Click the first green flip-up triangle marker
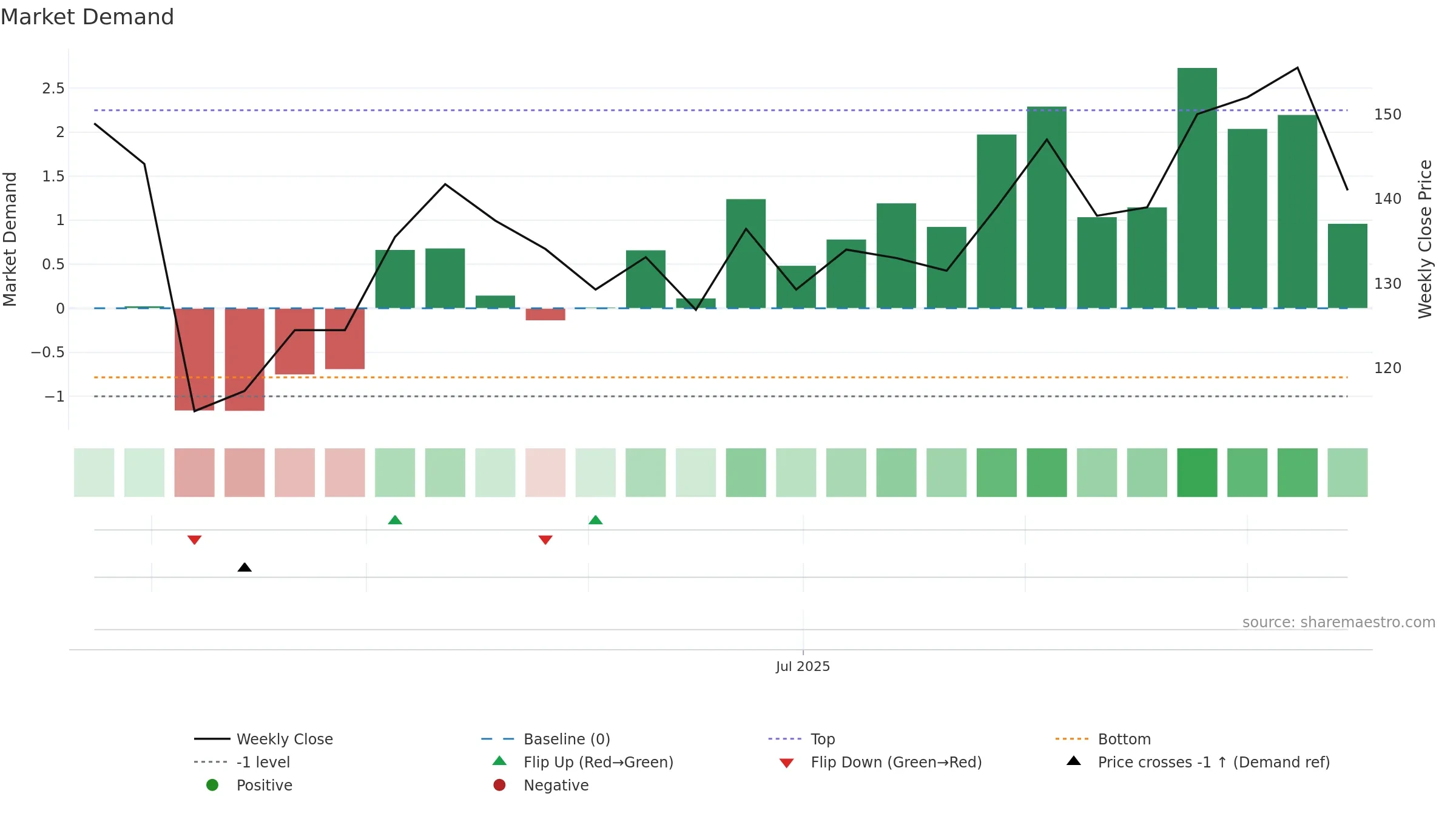The height and width of the screenshot is (819, 1456). pyautogui.click(x=395, y=520)
